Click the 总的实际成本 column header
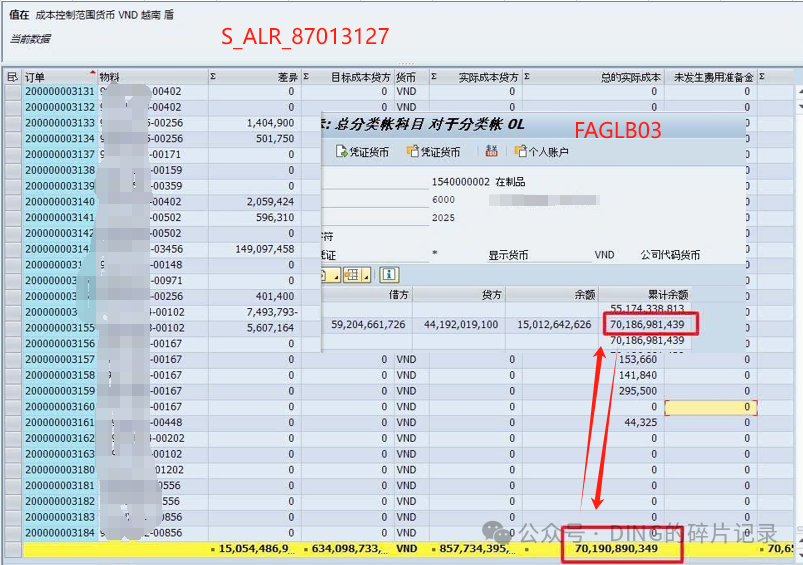The height and width of the screenshot is (565, 803). coord(593,77)
